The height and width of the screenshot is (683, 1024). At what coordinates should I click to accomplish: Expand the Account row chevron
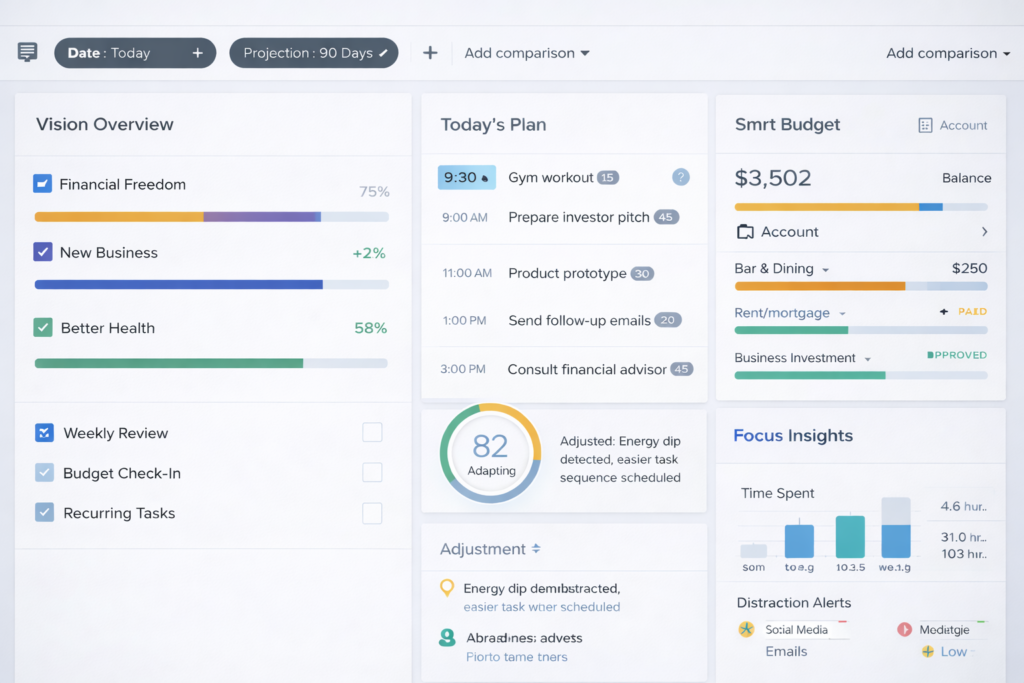[x=984, y=232]
